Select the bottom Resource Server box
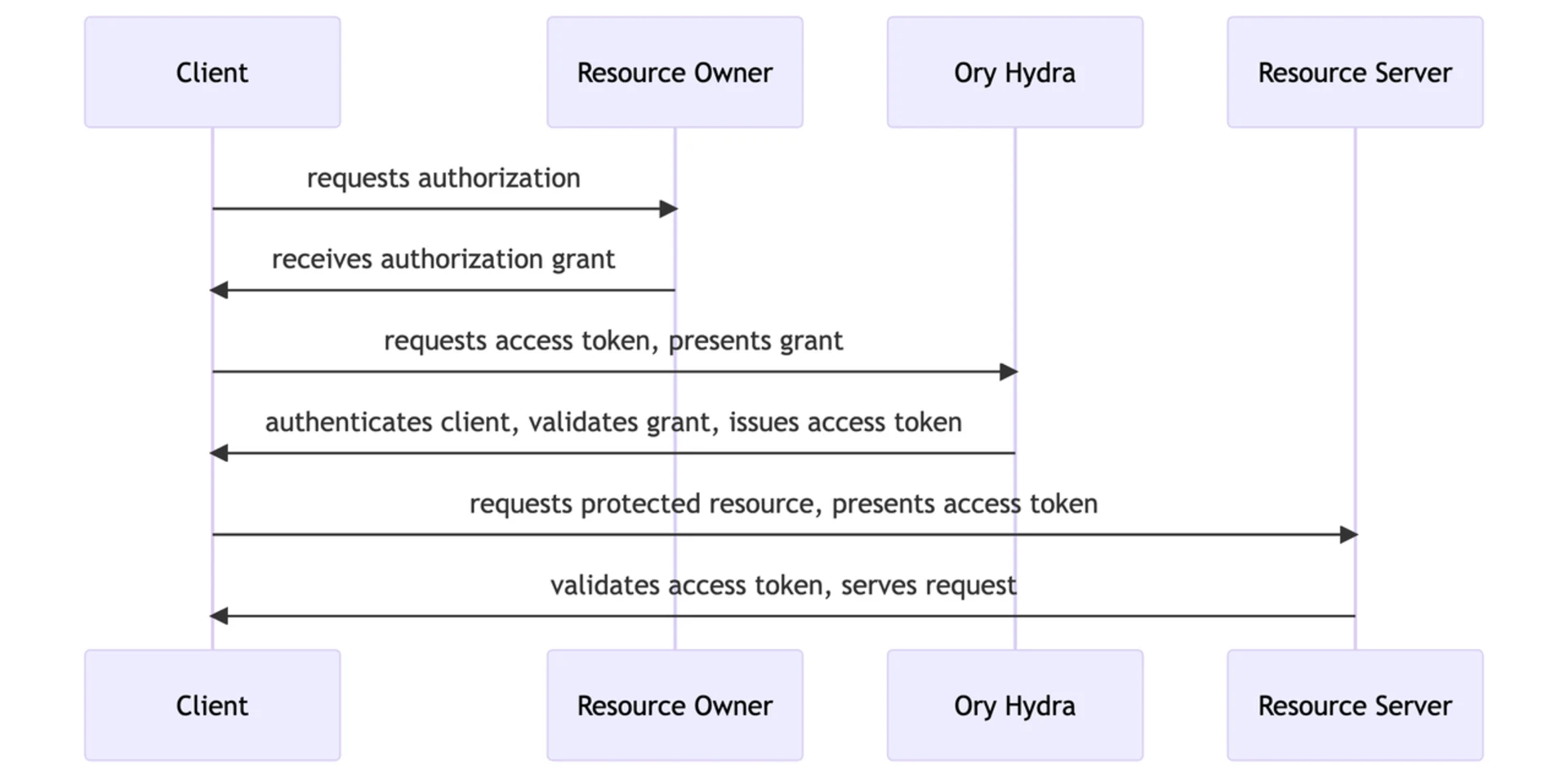Image resolution: width=1568 pixels, height=779 pixels. pyautogui.click(x=1354, y=705)
